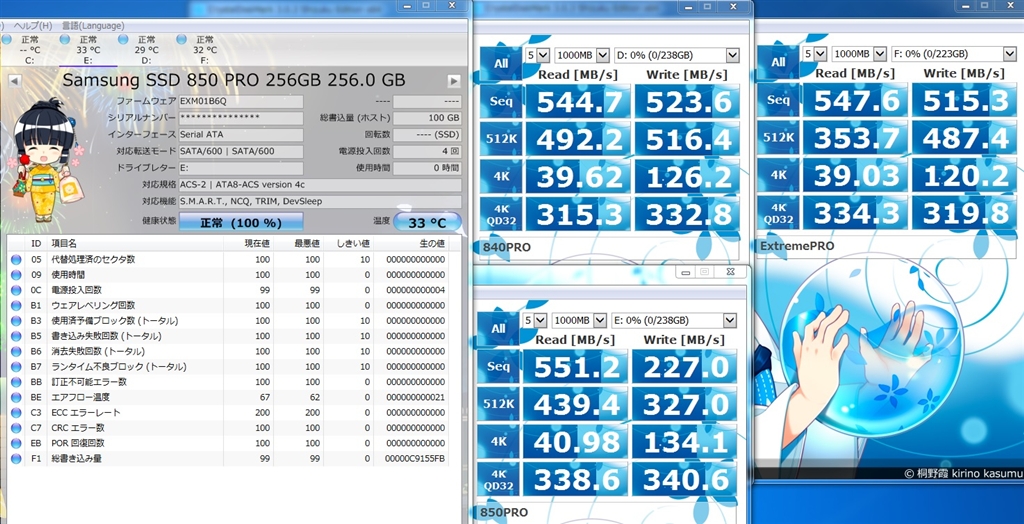Run 4K QD32 test in 840PRO window

(500, 213)
